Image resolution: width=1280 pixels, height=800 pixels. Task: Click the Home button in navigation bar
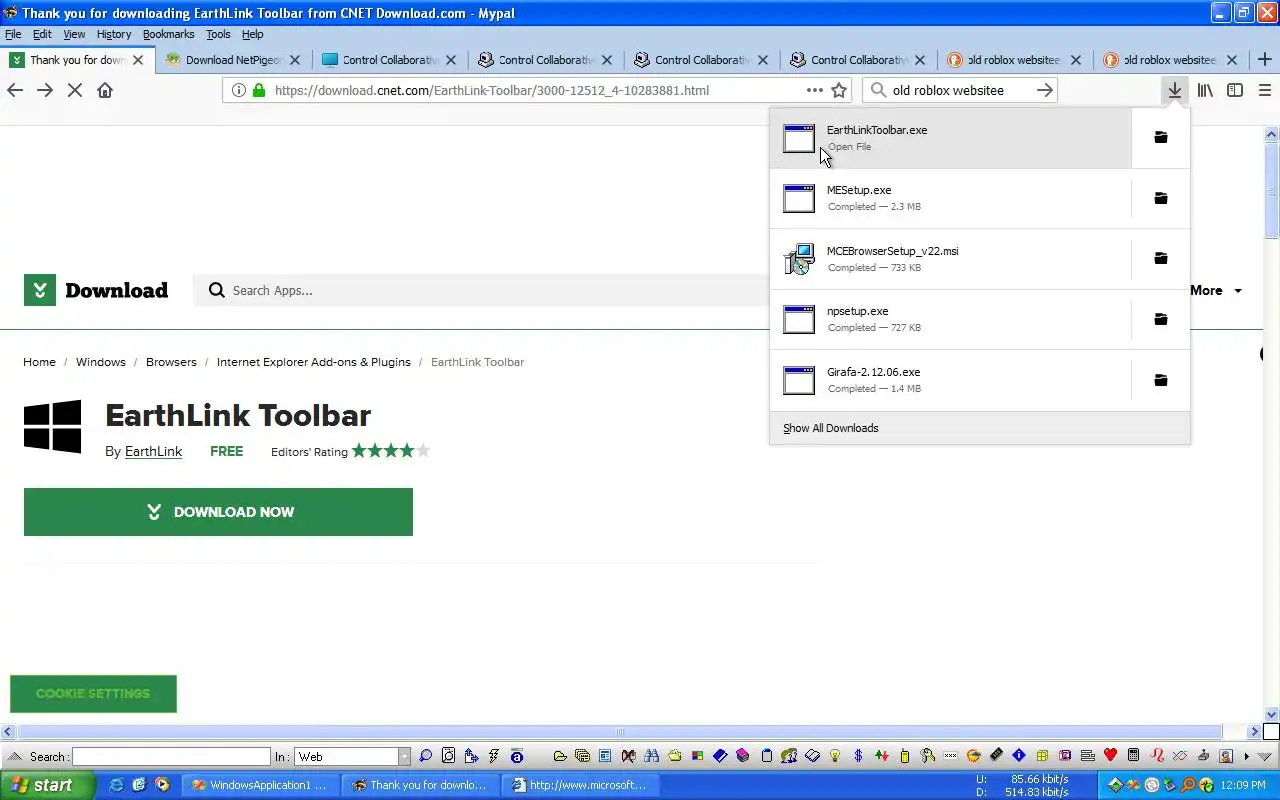click(x=105, y=90)
